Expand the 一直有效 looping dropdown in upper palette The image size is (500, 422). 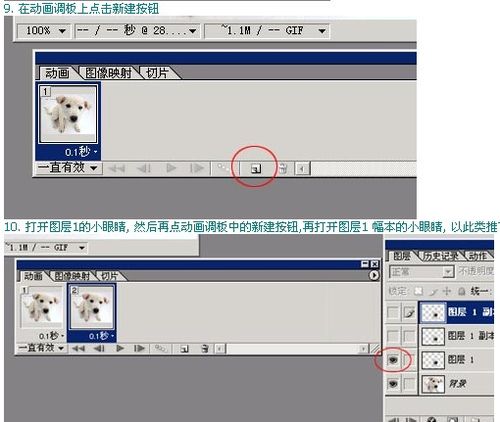pyautogui.click(x=68, y=168)
